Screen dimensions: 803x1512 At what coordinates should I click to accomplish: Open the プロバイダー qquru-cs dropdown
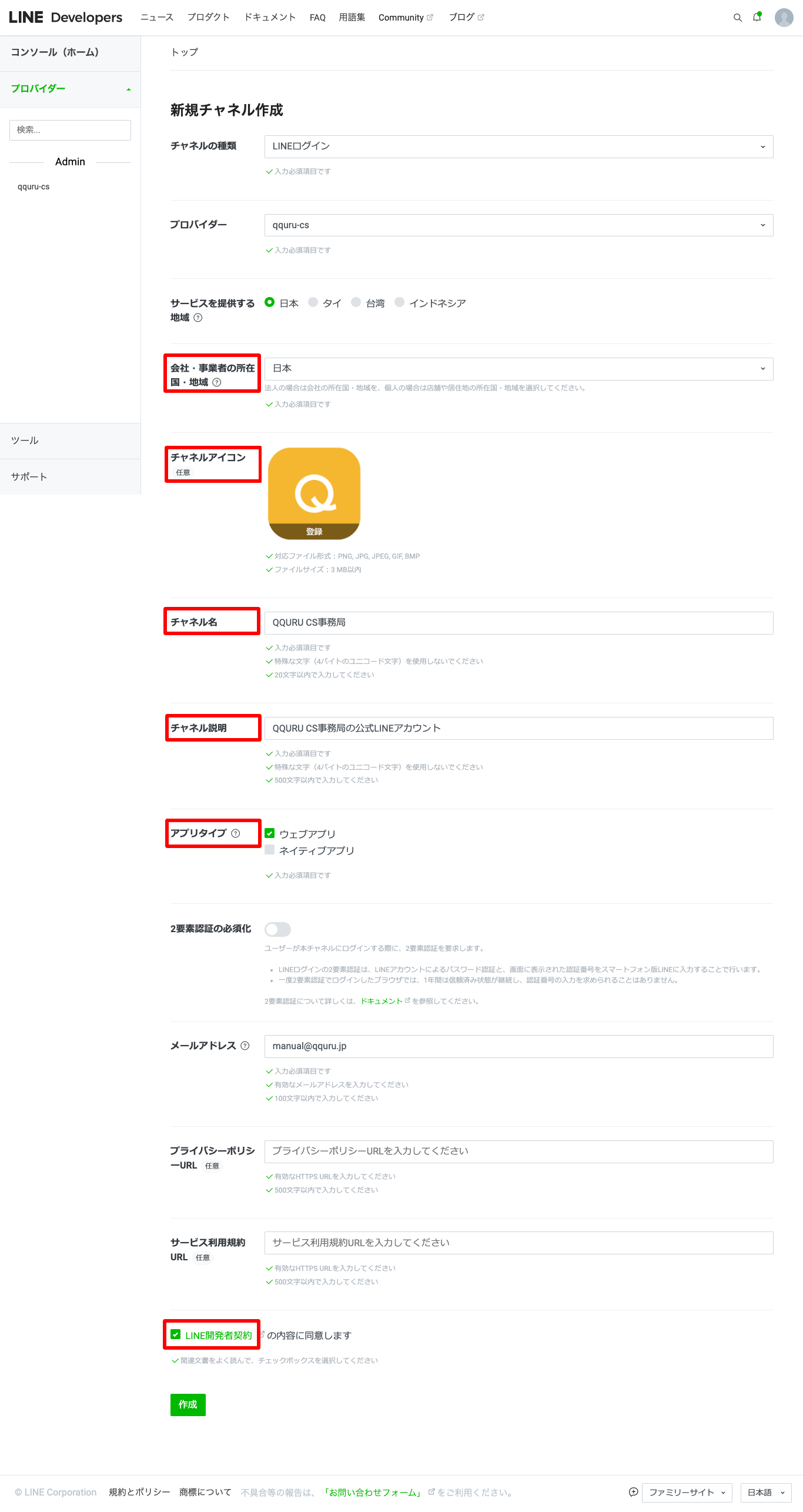[518, 225]
